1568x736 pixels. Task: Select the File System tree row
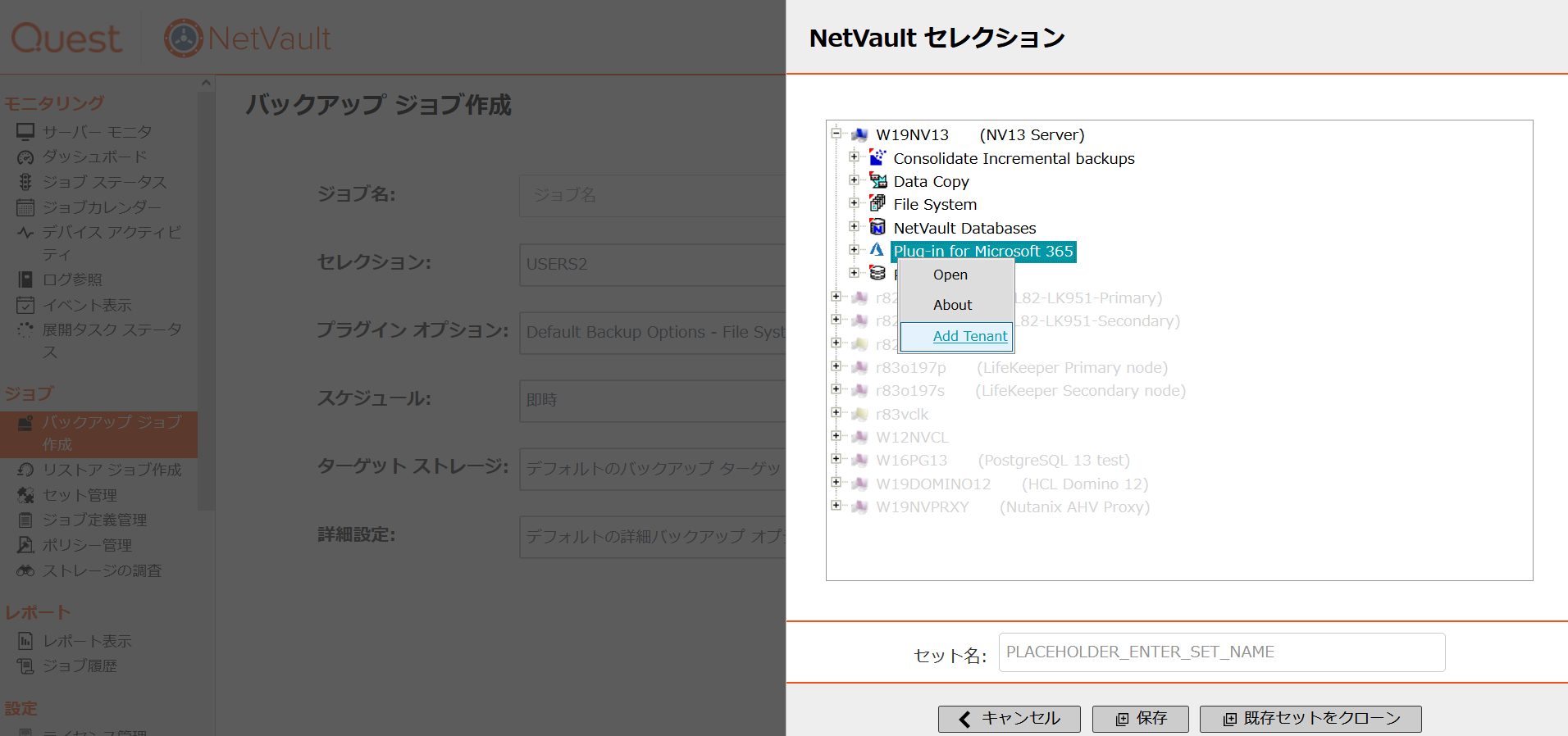935,204
